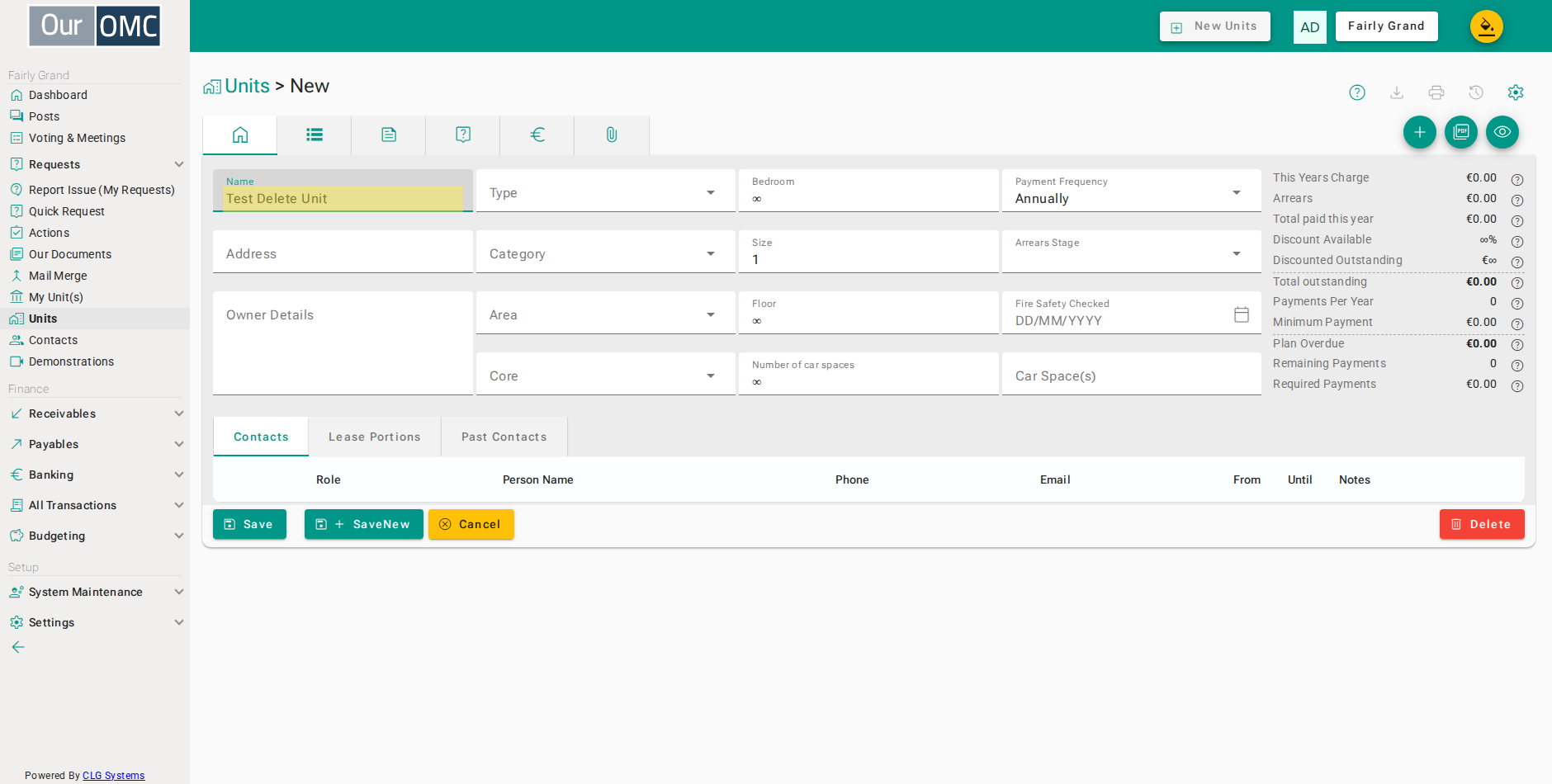This screenshot has height=784, width=1552.
Task: Click help icon beside Total outstanding
Action: pos(1517,282)
